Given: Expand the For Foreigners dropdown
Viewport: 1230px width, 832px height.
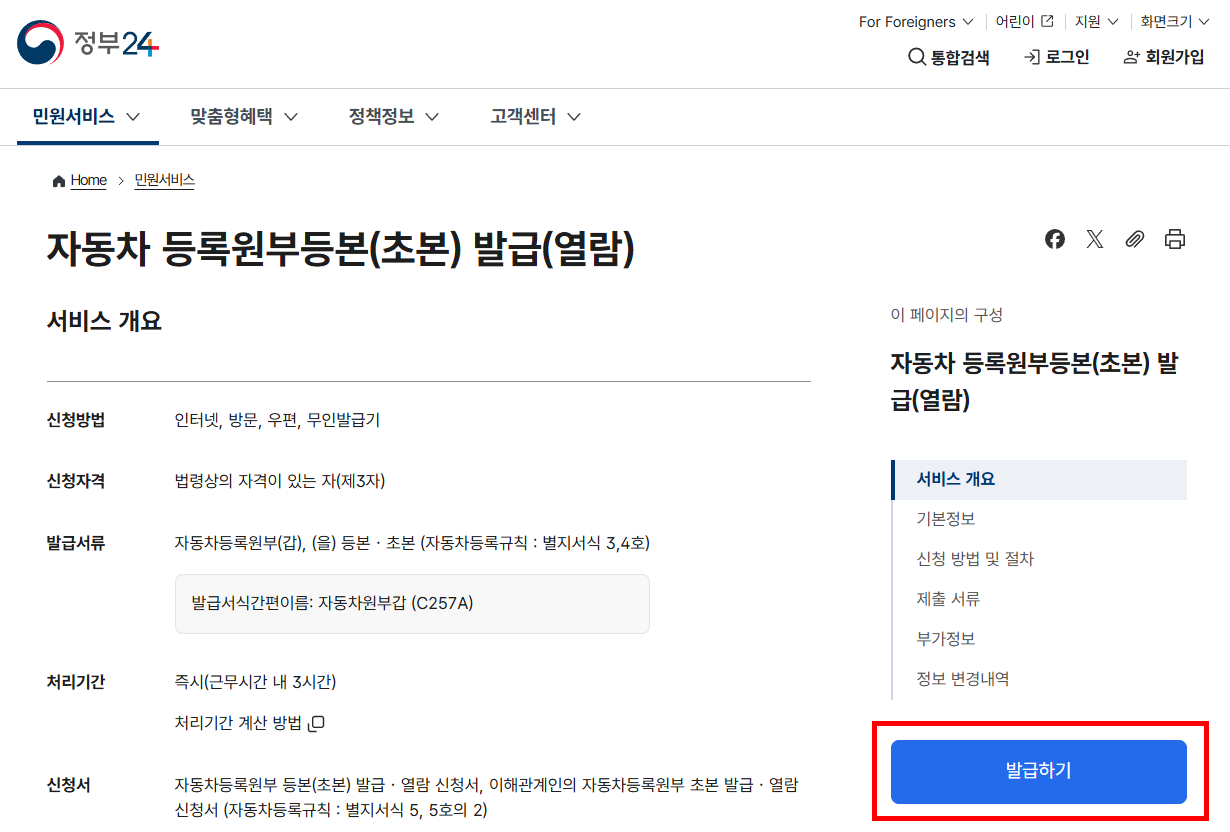Looking at the screenshot, I should pos(916,21).
